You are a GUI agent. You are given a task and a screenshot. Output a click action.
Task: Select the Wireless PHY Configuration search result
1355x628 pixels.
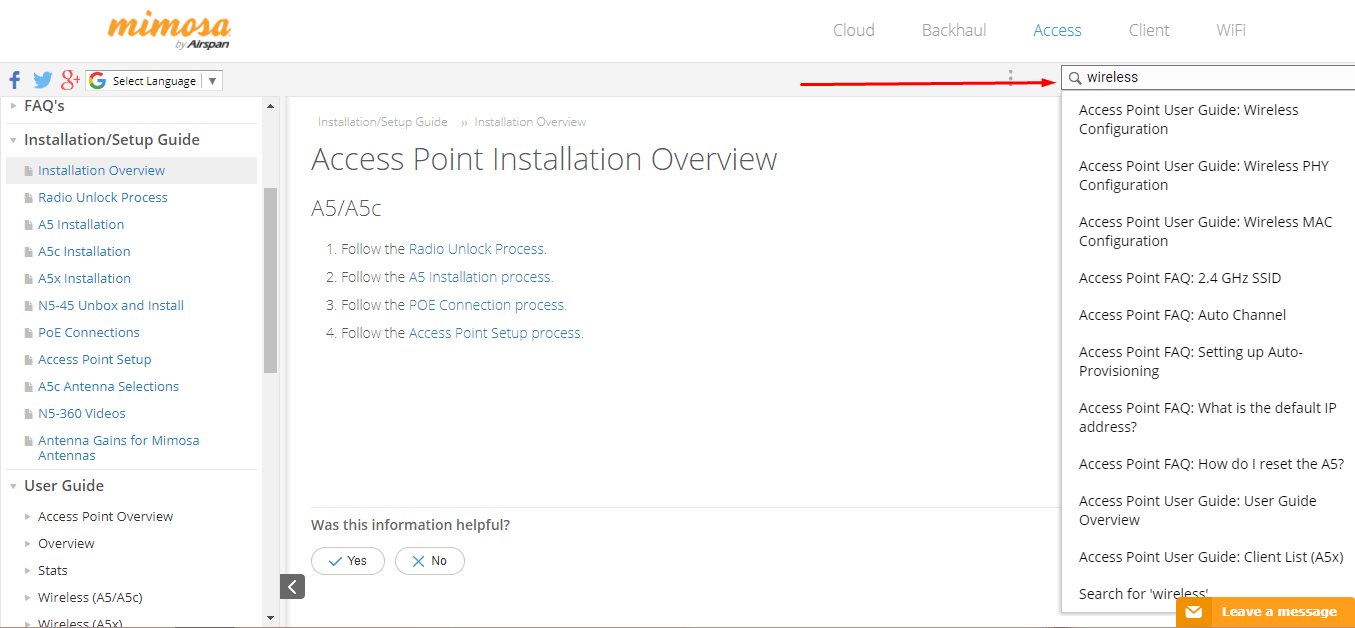[x=1203, y=175]
